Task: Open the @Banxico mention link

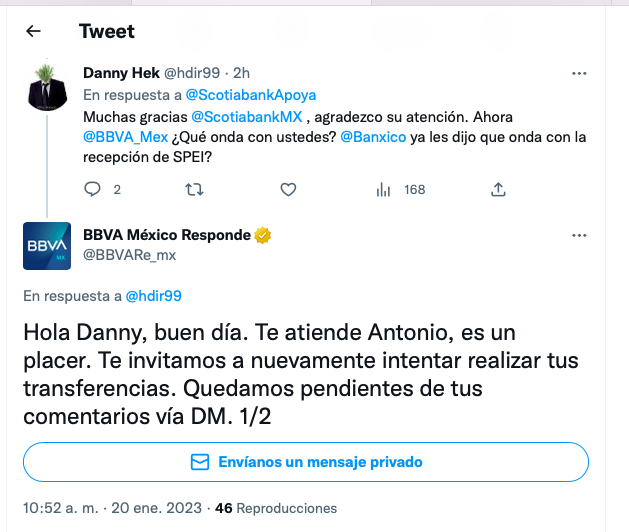Action: click(x=373, y=137)
